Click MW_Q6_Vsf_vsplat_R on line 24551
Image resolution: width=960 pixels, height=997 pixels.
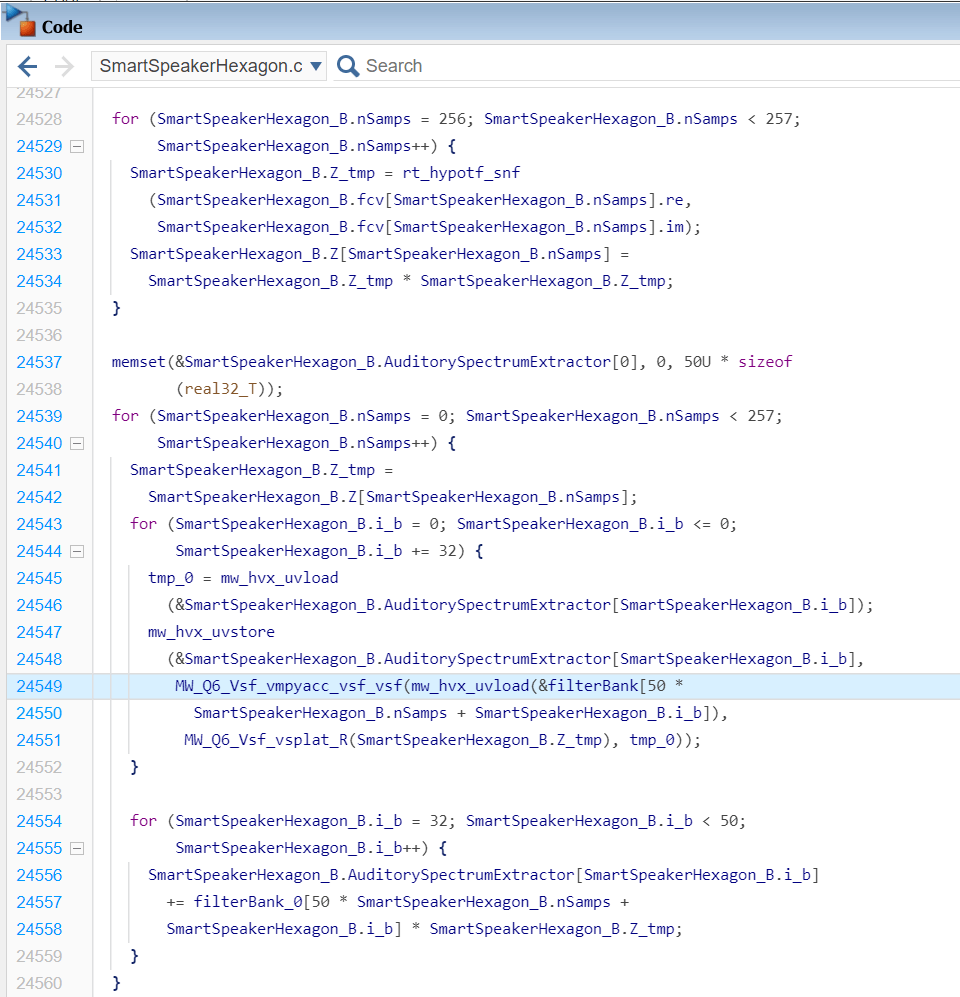coord(266,740)
